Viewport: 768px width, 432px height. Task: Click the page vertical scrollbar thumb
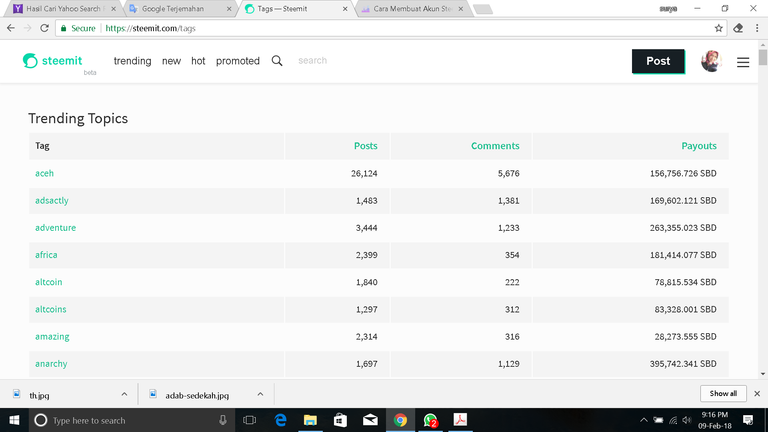coord(763,57)
